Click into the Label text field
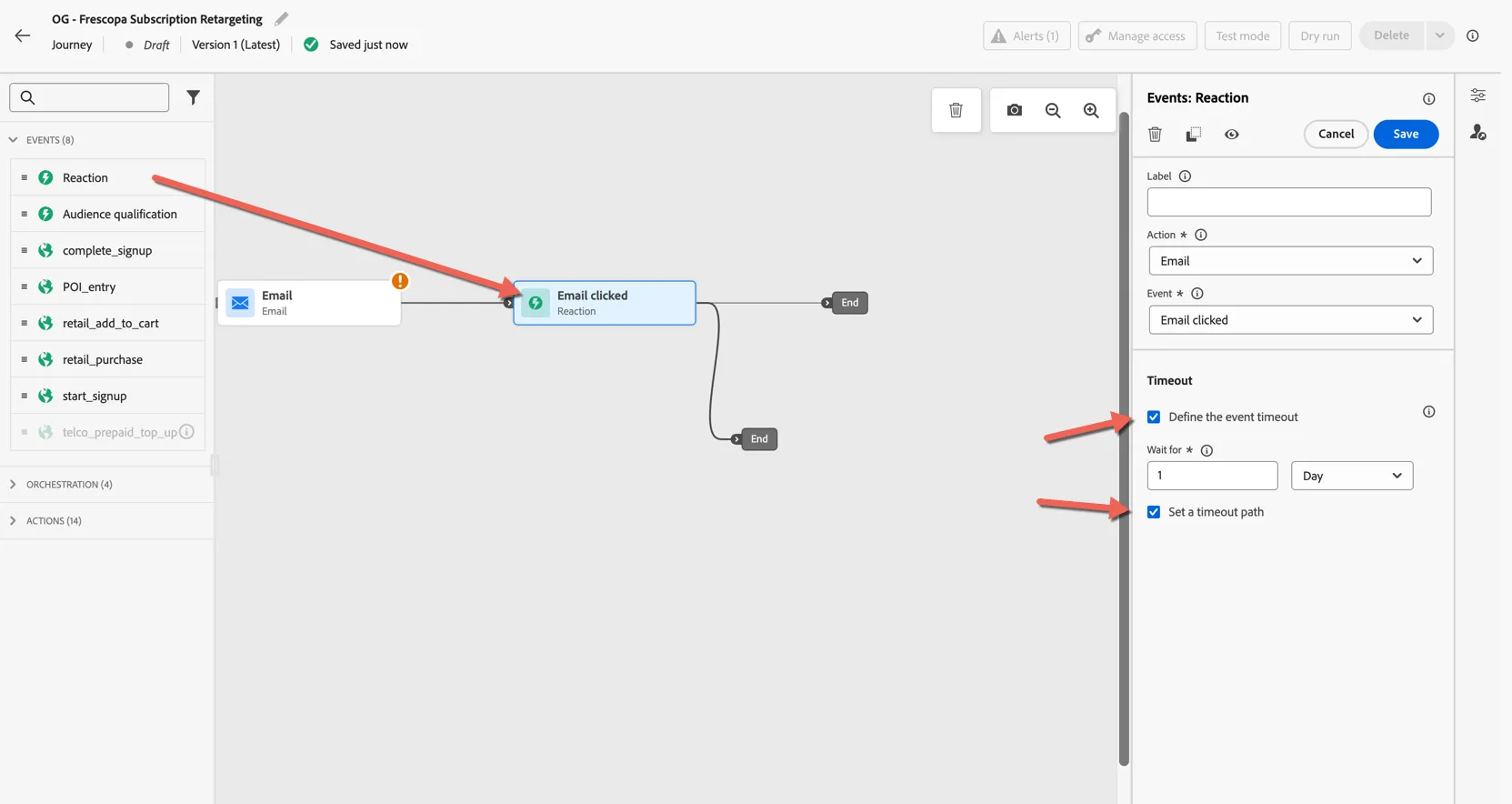This screenshot has width=1512, height=804. (x=1289, y=202)
